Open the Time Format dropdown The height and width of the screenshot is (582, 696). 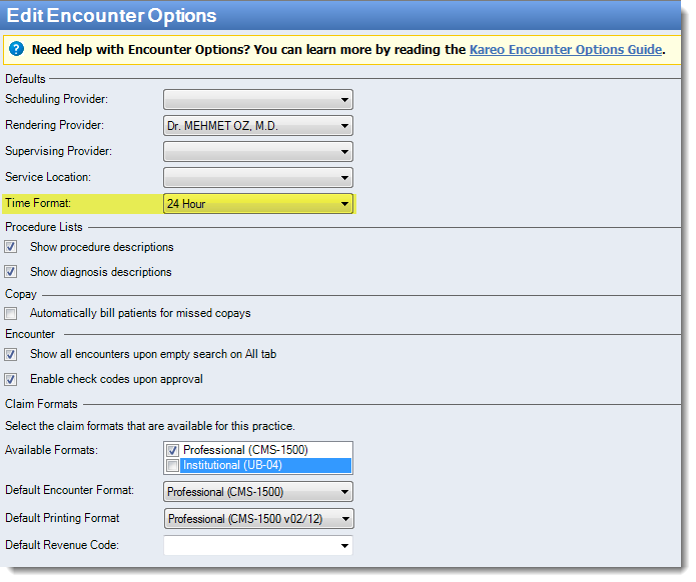pyautogui.click(x=258, y=204)
